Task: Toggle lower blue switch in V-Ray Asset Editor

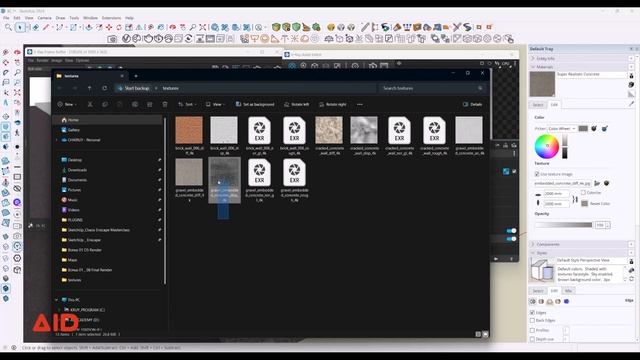Action: click(x=511, y=239)
